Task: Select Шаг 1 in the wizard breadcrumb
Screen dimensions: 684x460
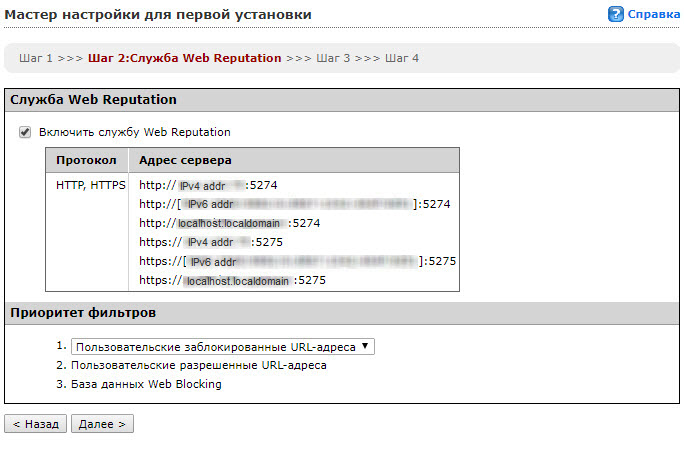Action: tap(36, 58)
